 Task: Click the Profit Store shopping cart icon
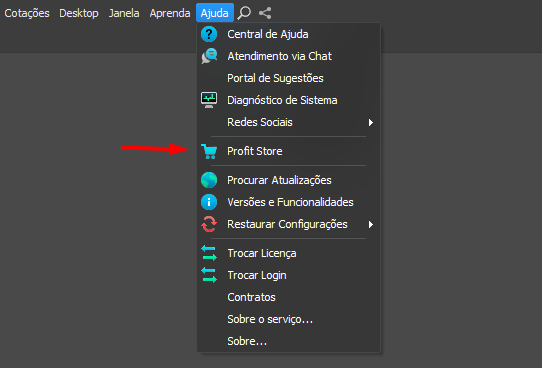coord(209,151)
